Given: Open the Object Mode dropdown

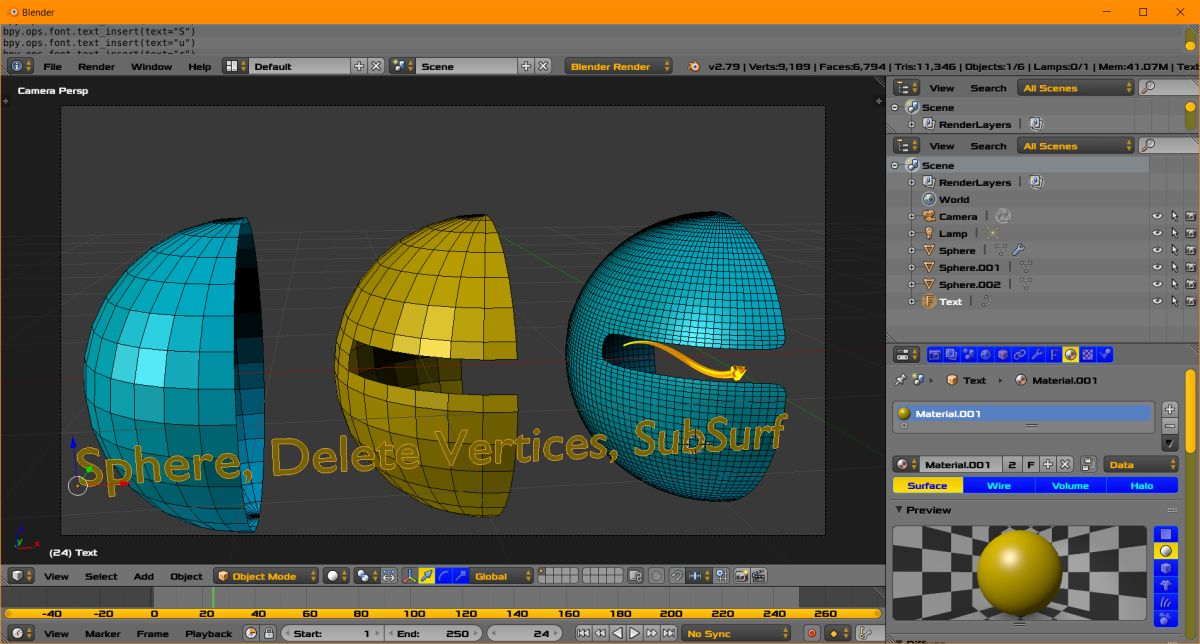Looking at the screenshot, I should pyautogui.click(x=266, y=576).
